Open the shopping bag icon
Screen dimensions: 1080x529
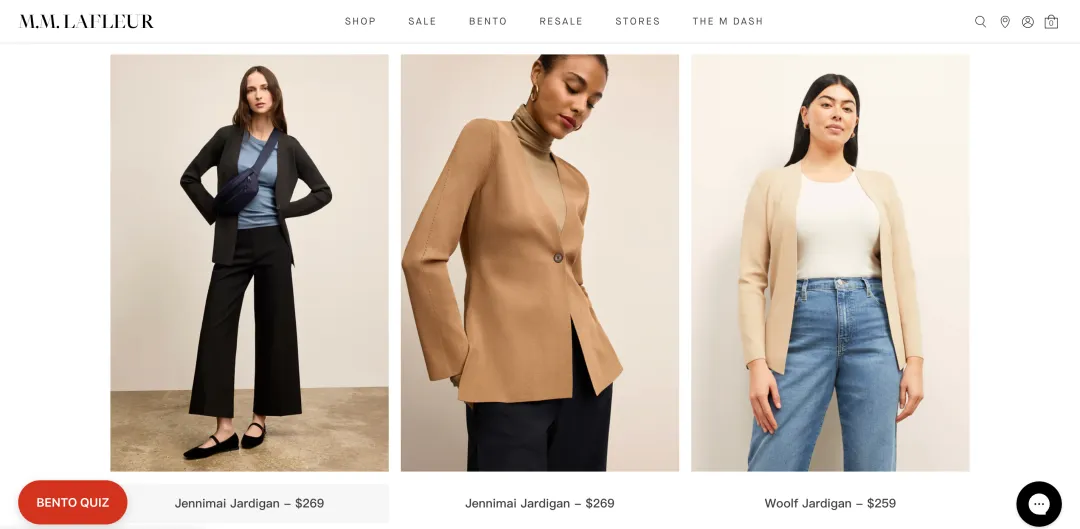(x=1051, y=21)
